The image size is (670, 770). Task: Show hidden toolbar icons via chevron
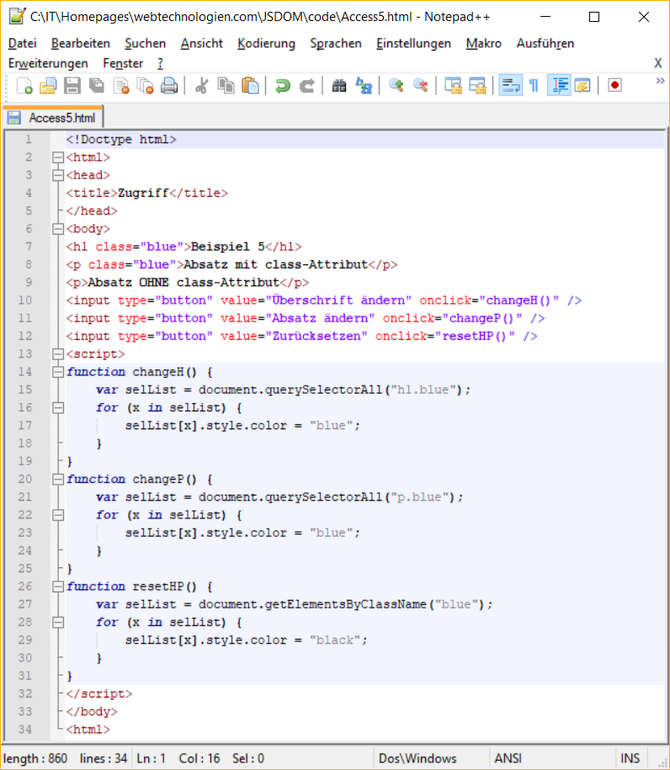[x=660, y=81]
